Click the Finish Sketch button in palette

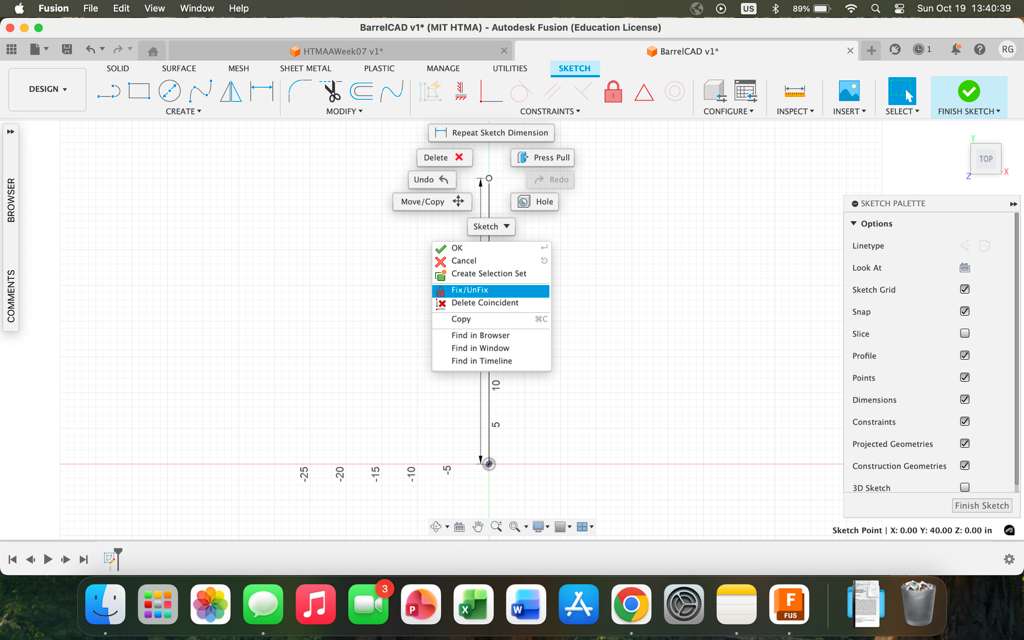point(981,505)
